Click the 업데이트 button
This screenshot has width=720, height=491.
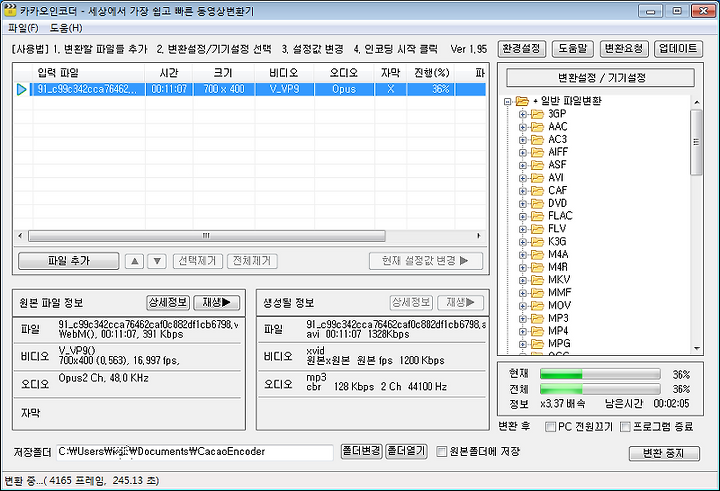(678, 49)
